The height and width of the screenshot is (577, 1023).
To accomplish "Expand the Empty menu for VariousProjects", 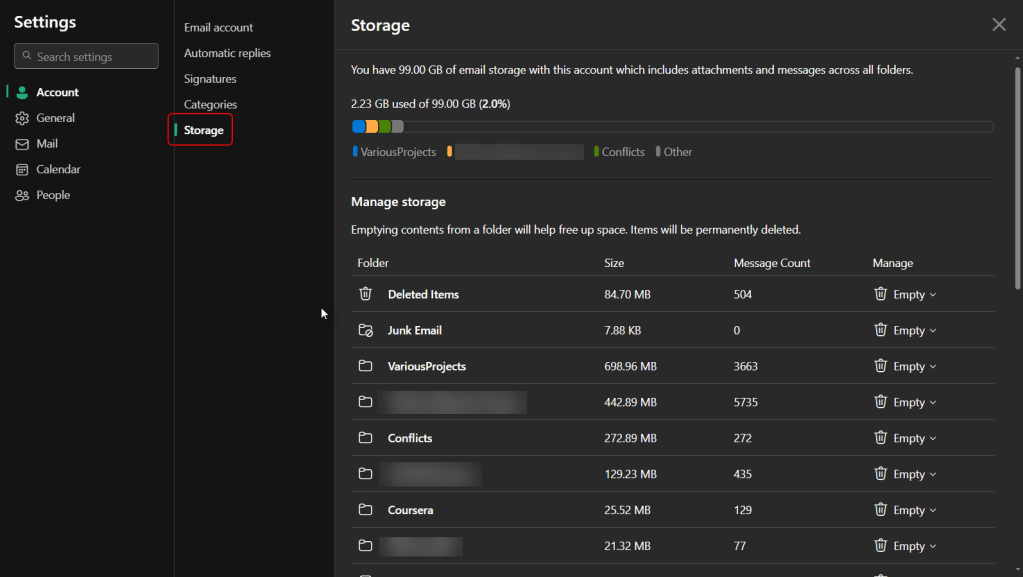I will pyautogui.click(x=906, y=367).
